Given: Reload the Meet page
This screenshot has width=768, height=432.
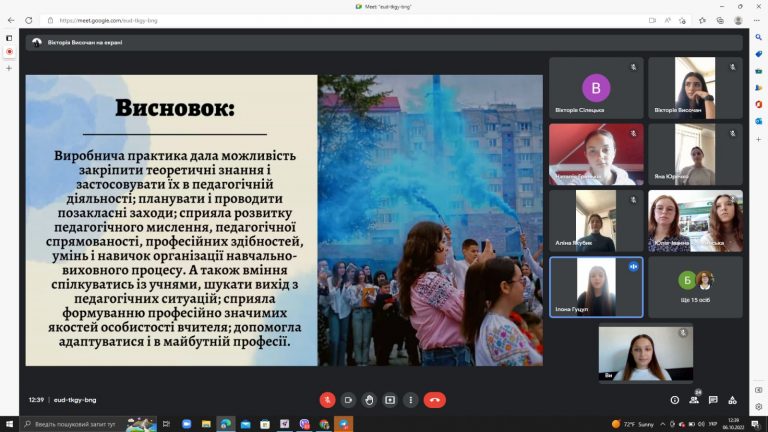Looking at the screenshot, I should 29,21.
